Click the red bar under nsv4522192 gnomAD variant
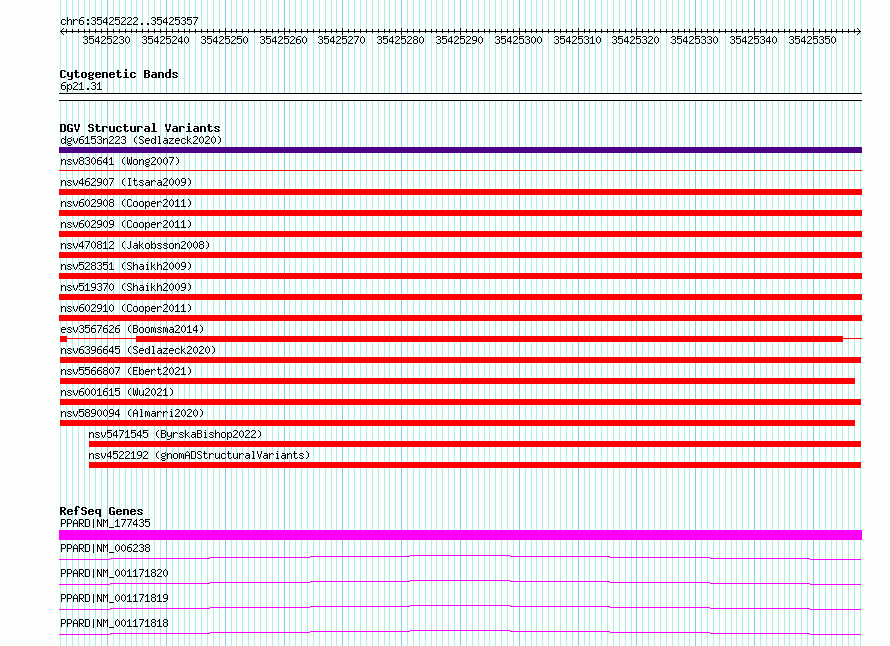Image resolution: width=890 pixels, height=646 pixels. [x=475, y=465]
